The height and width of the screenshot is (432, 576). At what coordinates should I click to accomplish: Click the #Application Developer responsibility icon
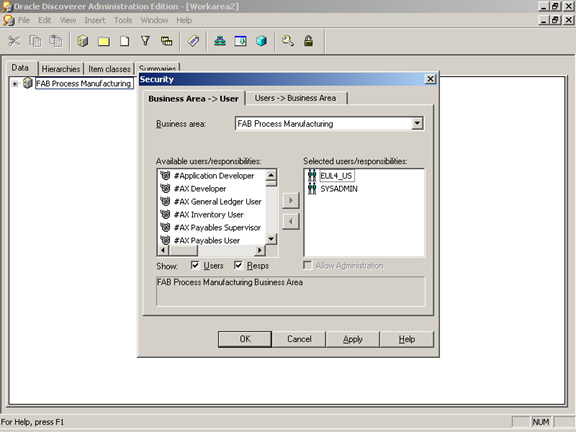tap(165, 176)
